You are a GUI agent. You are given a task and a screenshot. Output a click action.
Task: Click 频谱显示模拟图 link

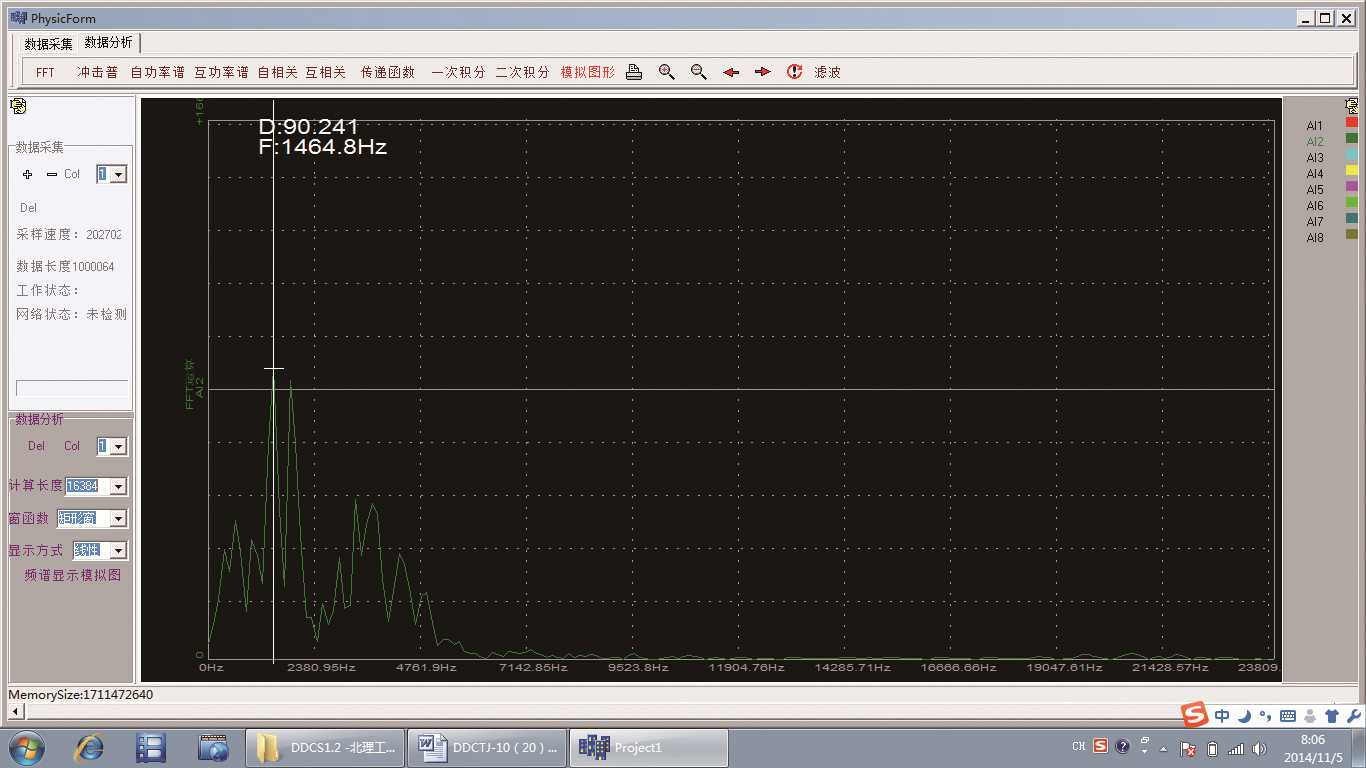coord(72,575)
